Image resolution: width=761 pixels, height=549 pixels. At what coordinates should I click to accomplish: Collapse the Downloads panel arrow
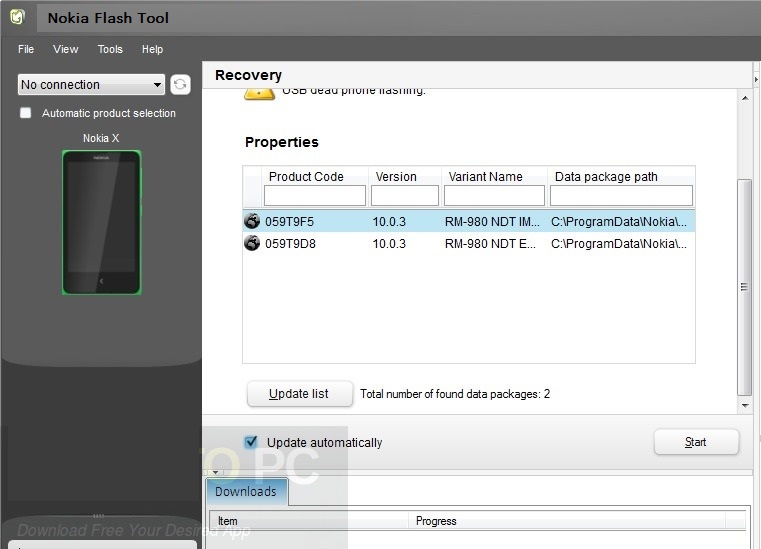pyautogui.click(x=215, y=471)
